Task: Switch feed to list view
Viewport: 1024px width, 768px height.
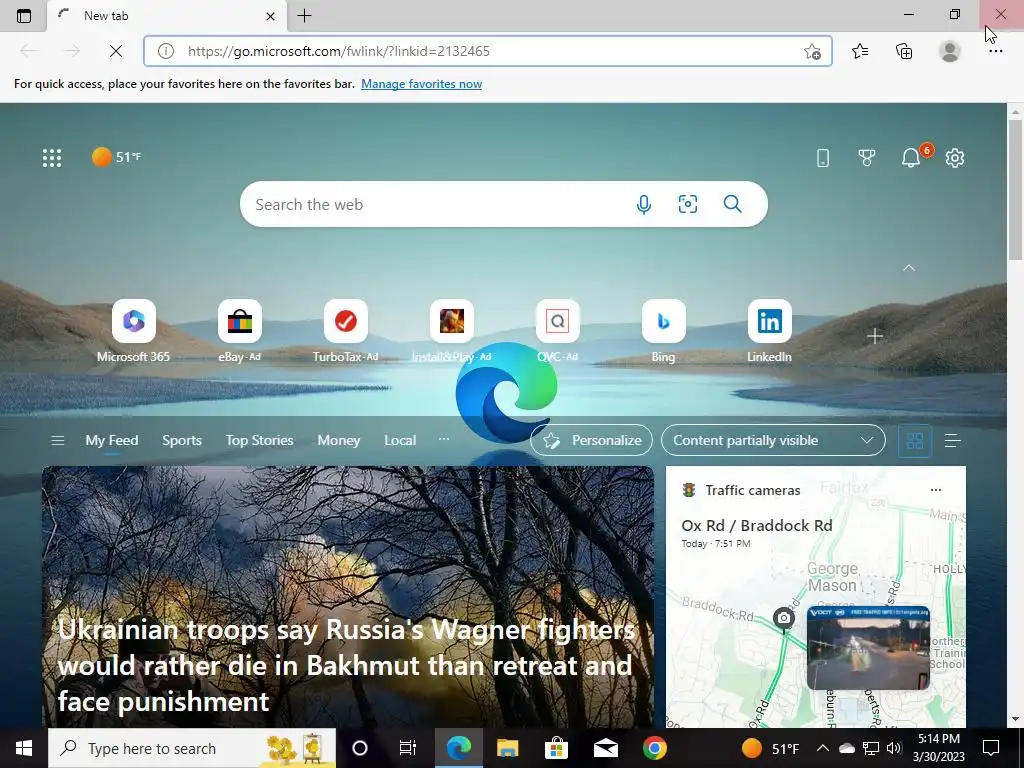Action: click(x=953, y=441)
